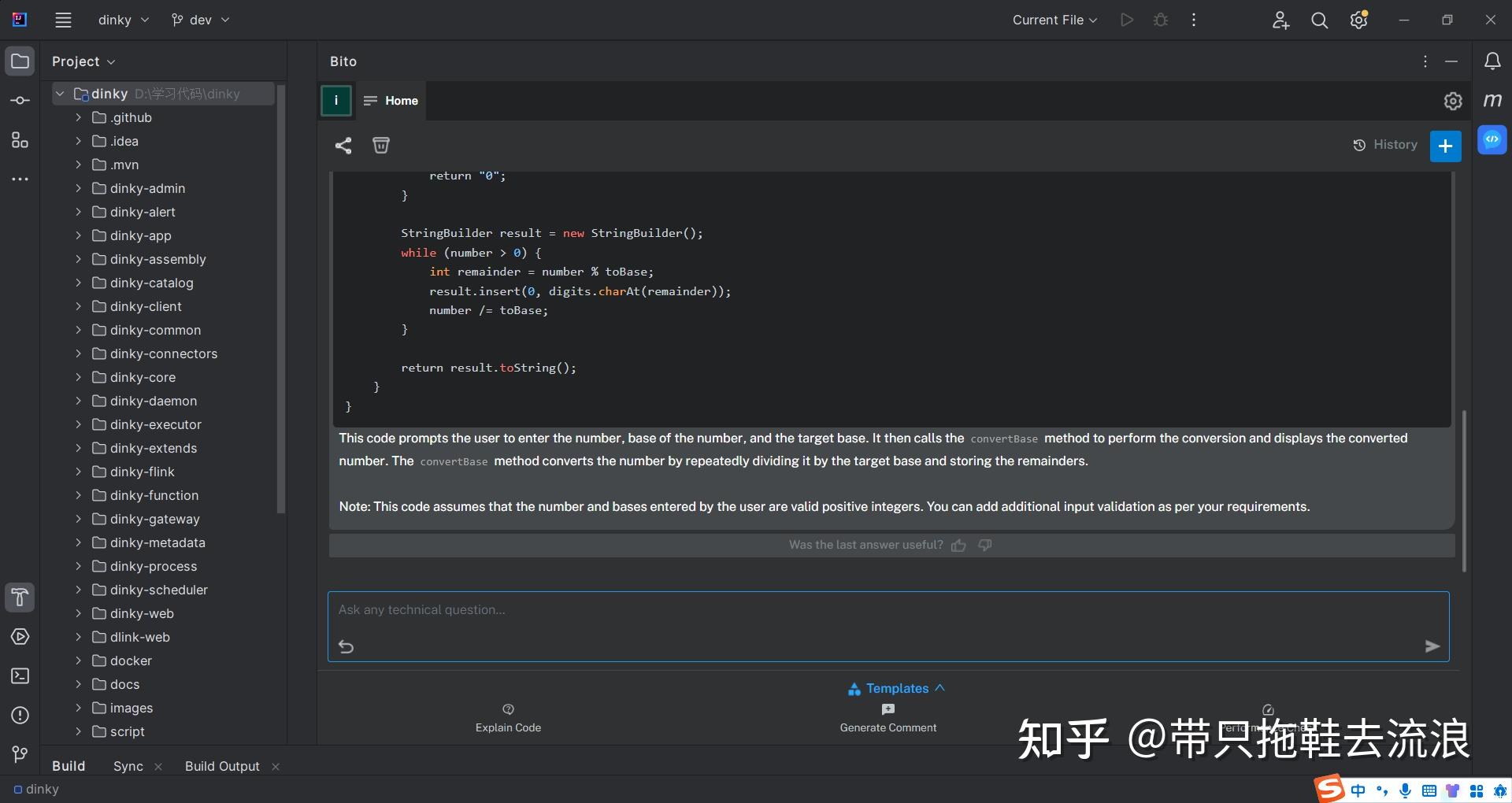This screenshot has height=803, width=1512.
Task: Select the Build Output tab
Action: click(x=222, y=766)
